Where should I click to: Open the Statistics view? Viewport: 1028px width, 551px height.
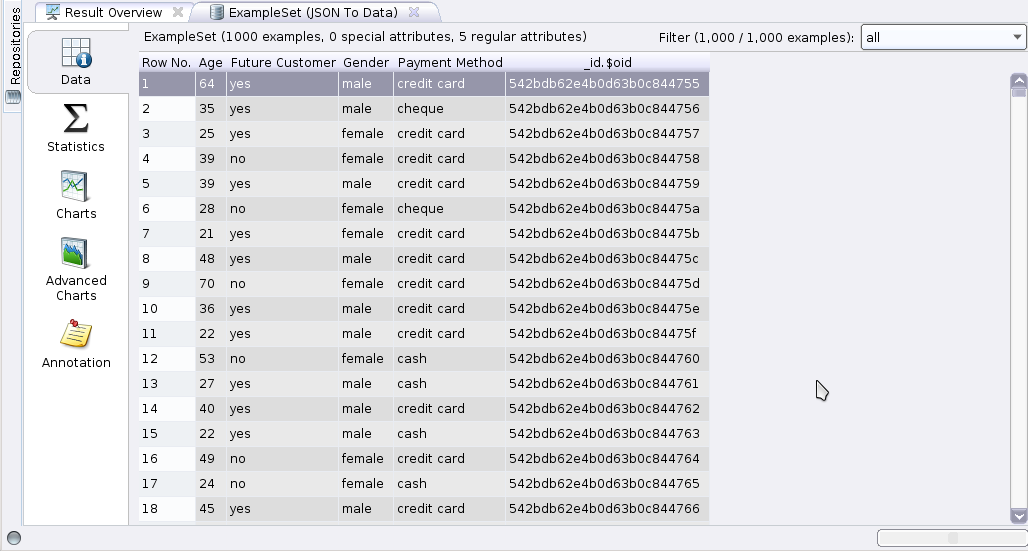click(x=76, y=128)
